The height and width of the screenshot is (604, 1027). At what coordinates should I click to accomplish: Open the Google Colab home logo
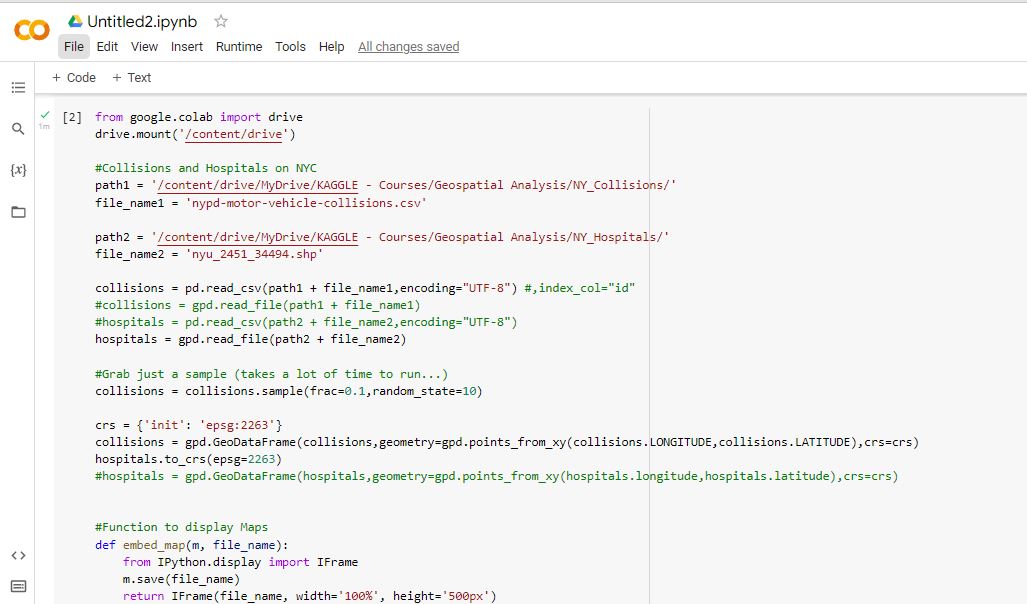(31, 30)
